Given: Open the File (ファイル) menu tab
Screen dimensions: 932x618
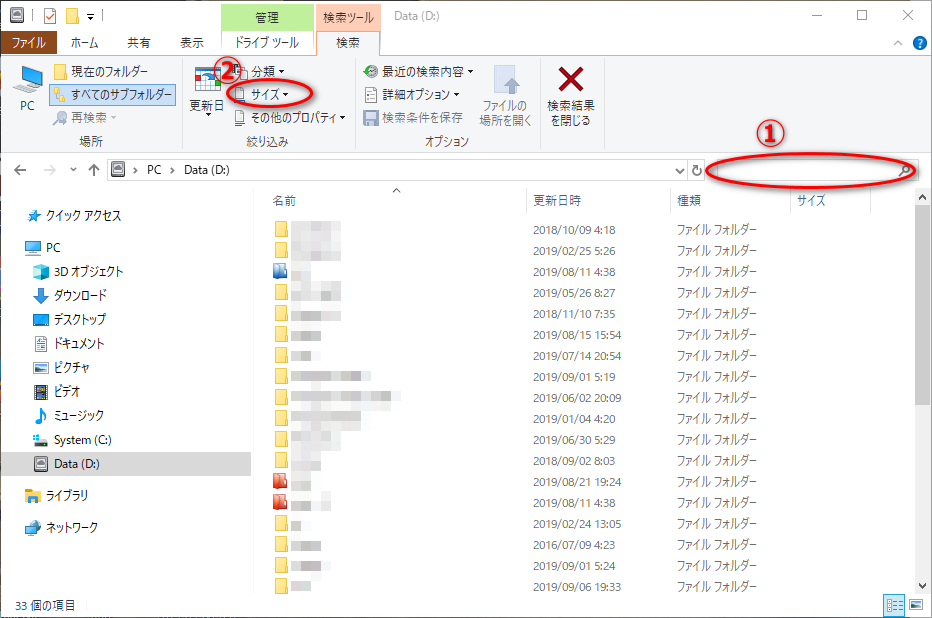Looking at the screenshot, I should (x=28, y=43).
